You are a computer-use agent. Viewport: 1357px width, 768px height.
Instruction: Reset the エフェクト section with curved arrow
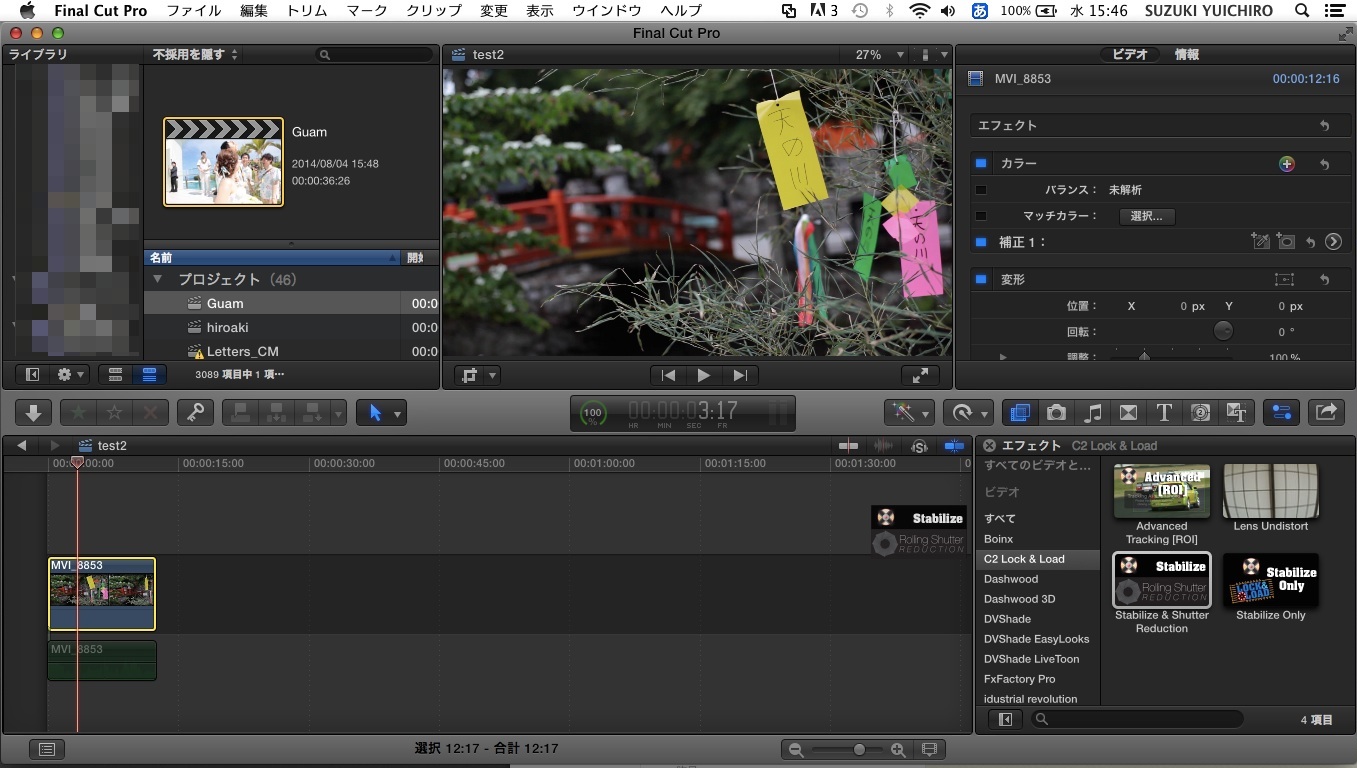(x=1325, y=126)
